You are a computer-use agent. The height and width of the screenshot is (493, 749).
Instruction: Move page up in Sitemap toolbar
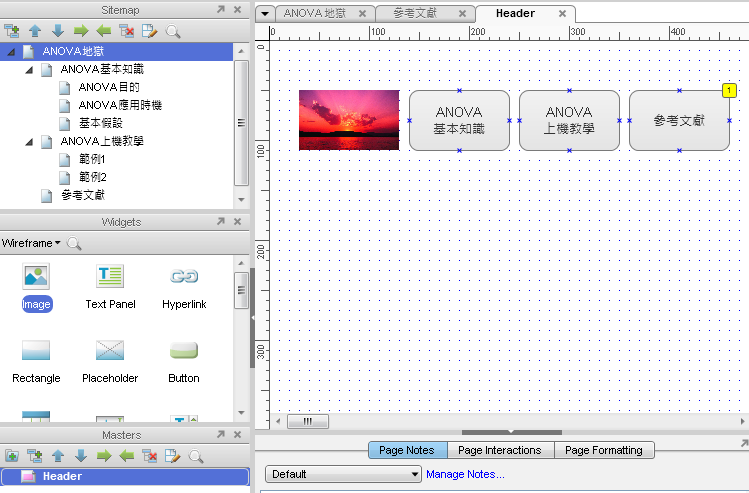click(35, 32)
